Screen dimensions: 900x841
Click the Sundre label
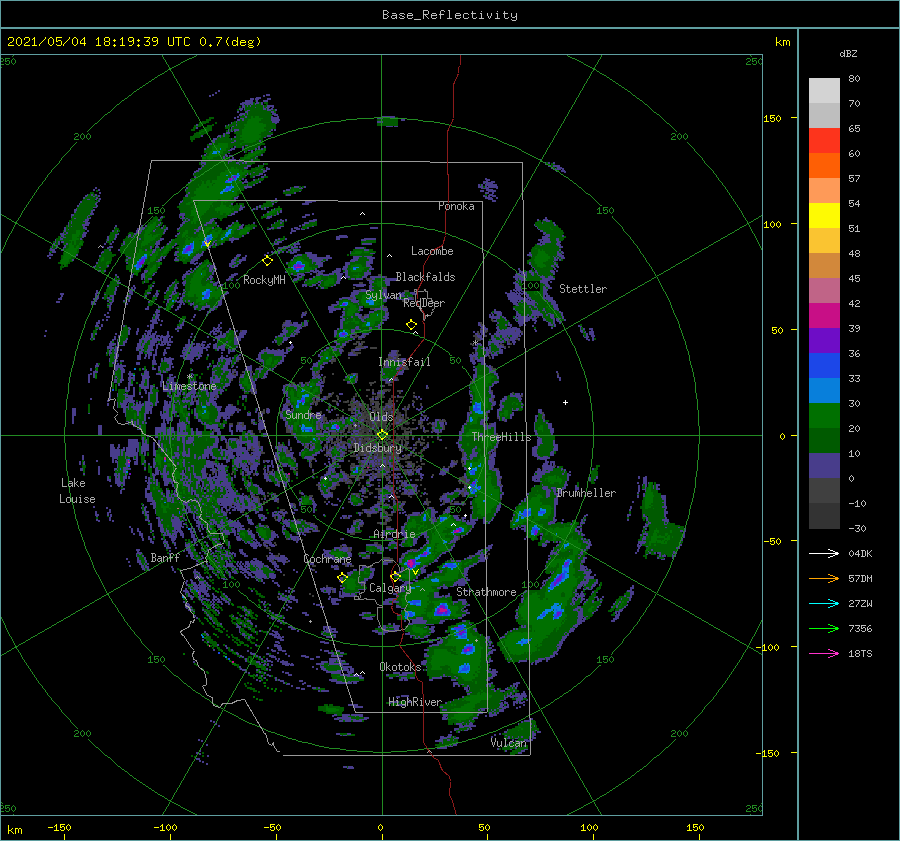tap(303, 414)
